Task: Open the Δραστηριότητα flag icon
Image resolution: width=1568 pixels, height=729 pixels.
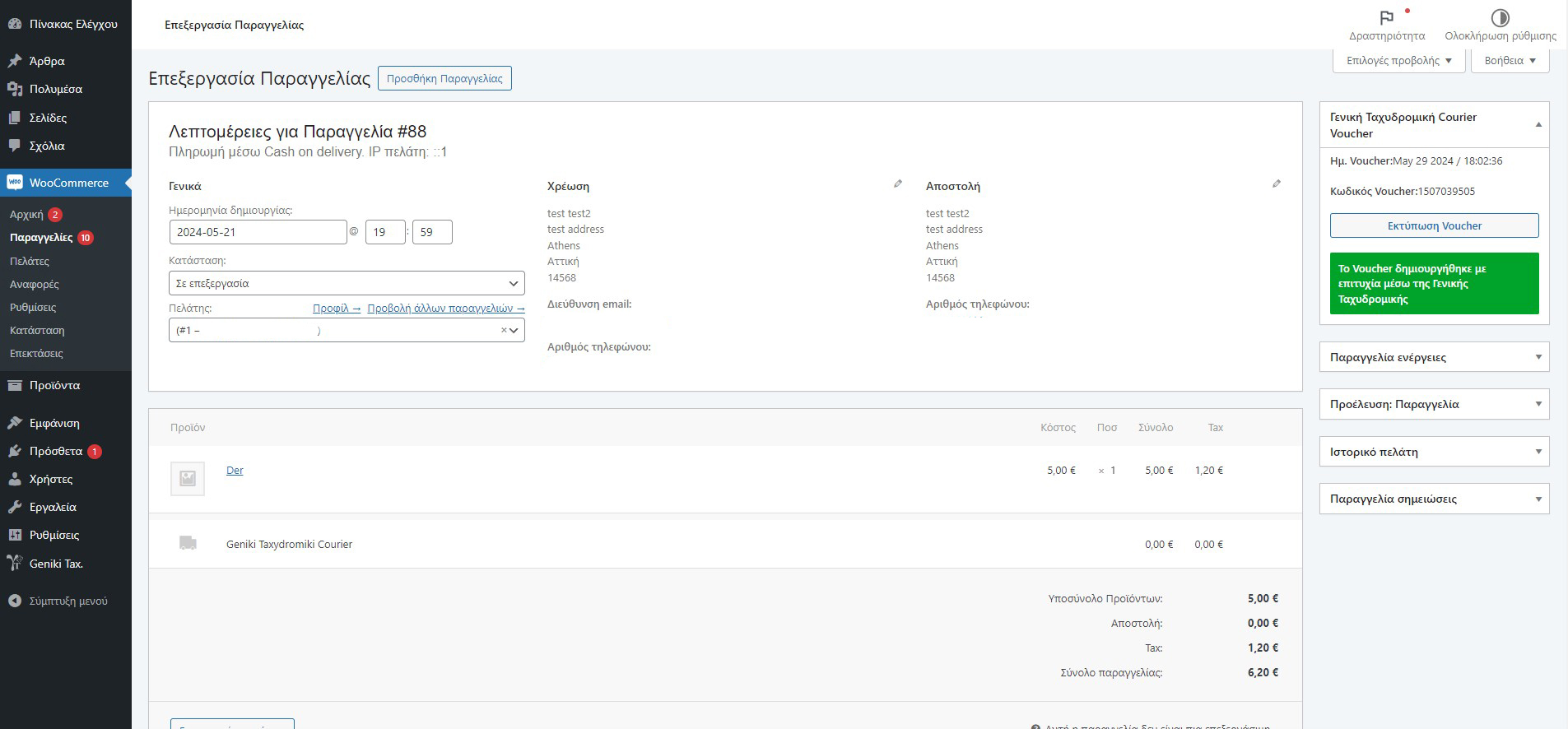Action: pos(1387,18)
